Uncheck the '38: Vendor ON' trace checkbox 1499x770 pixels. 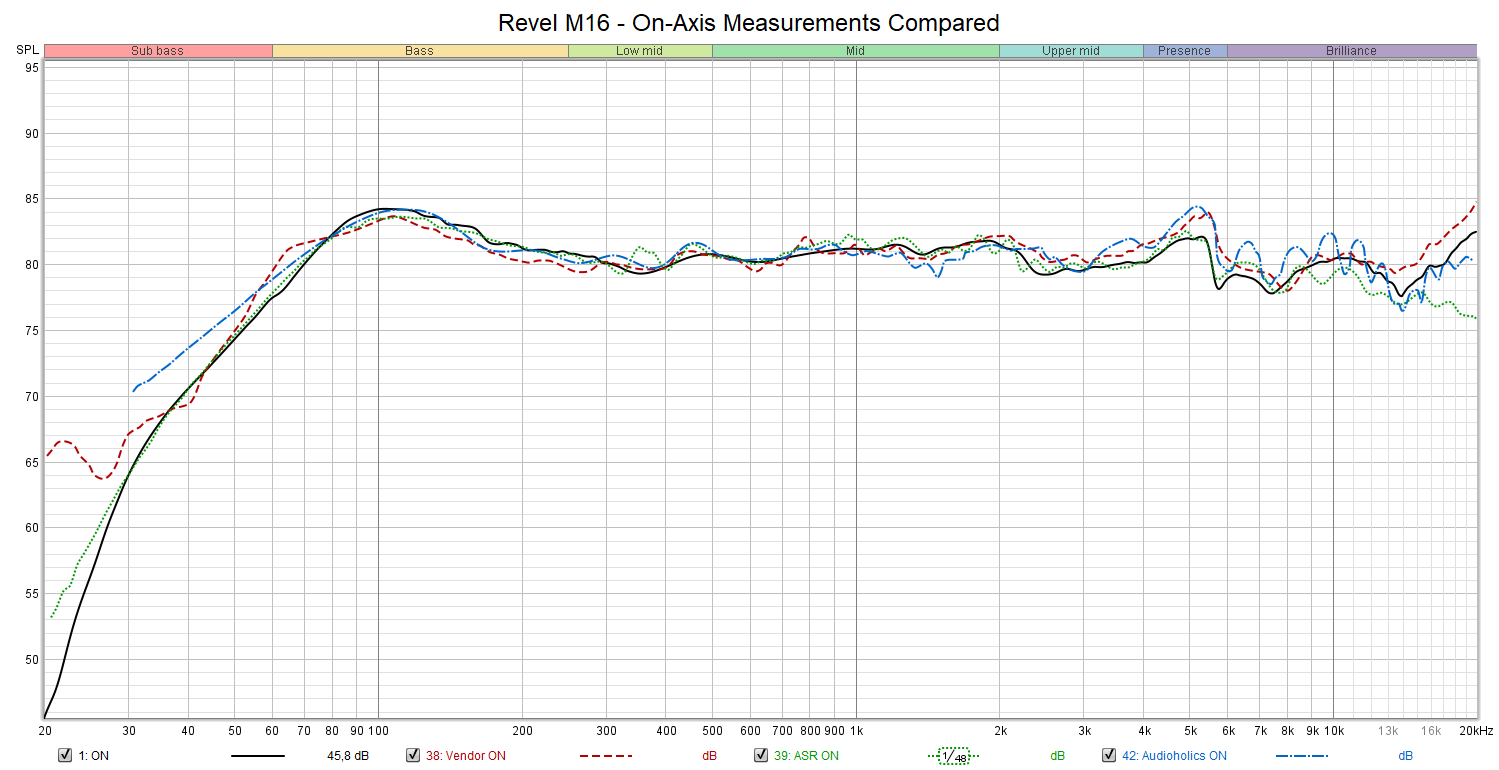[413, 755]
